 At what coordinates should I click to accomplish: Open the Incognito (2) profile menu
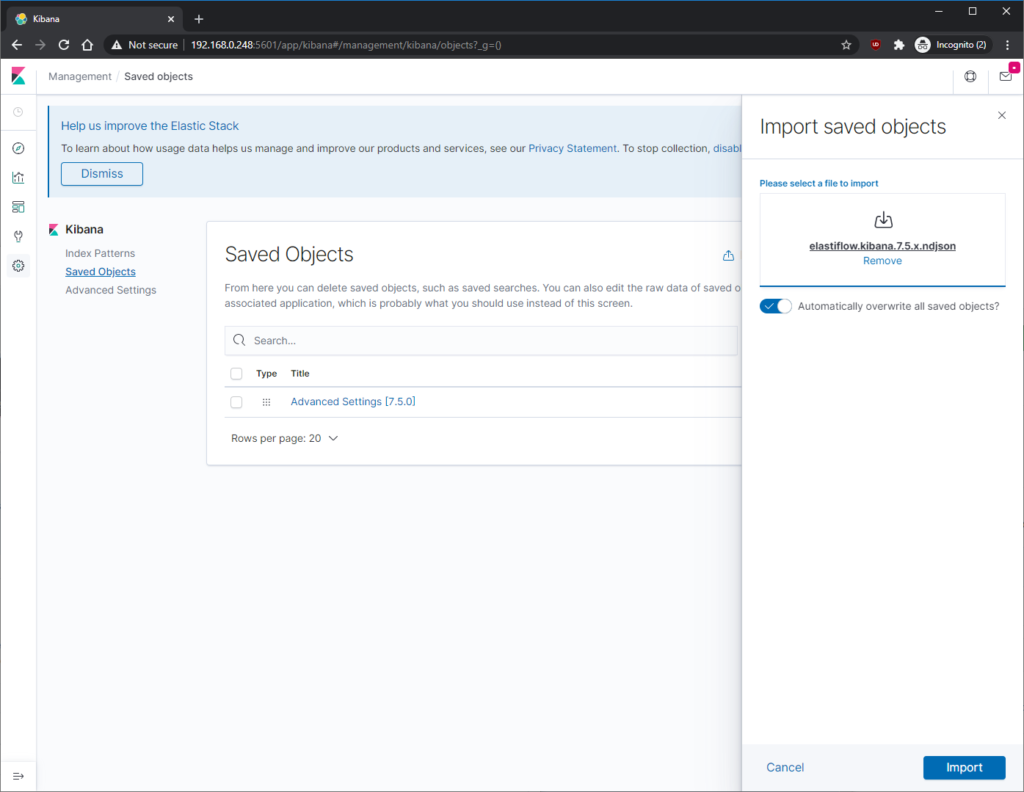[x=951, y=45]
